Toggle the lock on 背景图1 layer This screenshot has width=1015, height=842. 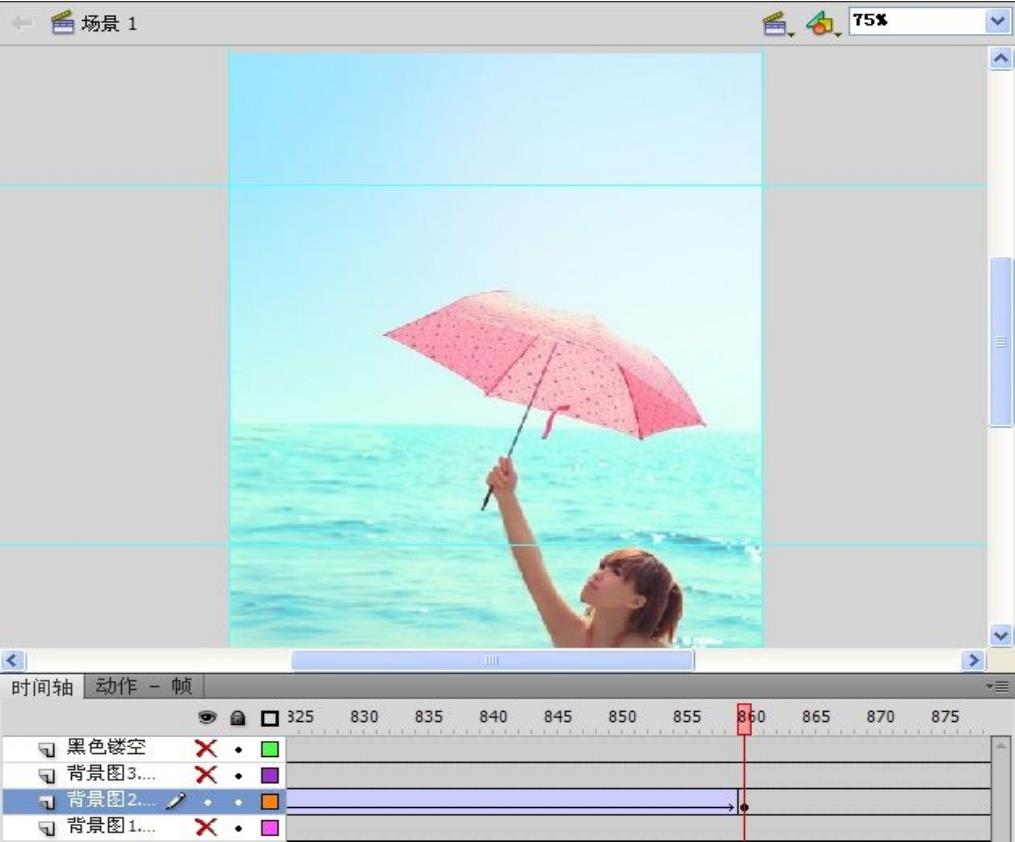tap(238, 828)
